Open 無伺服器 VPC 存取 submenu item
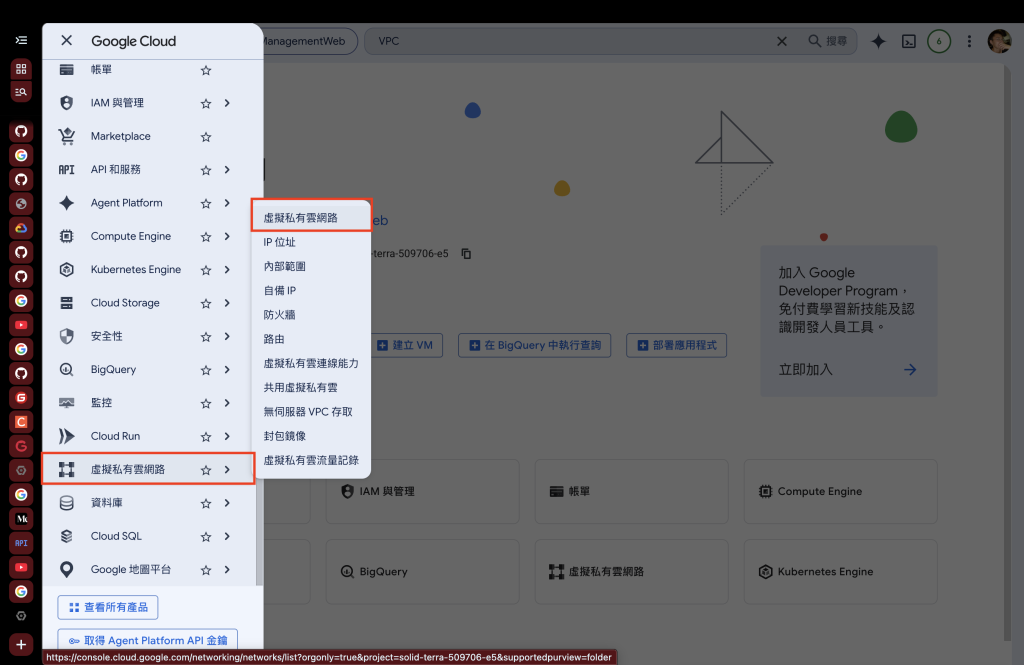The width and height of the screenshot is (1024, 665). point(312,412)
